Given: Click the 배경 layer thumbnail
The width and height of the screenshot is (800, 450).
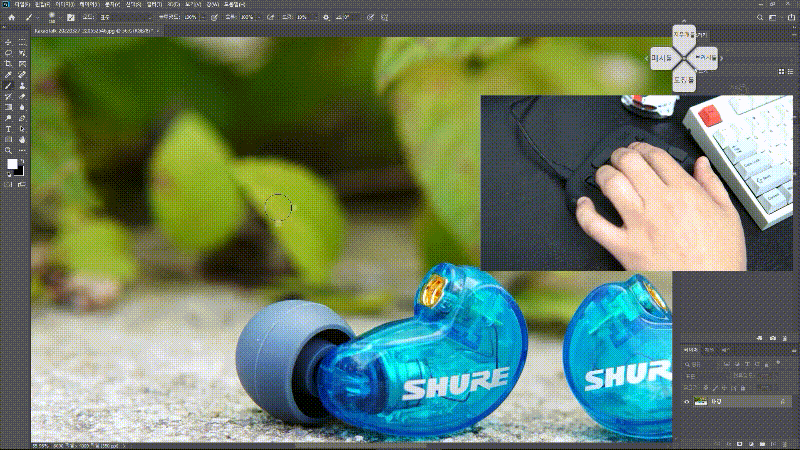Looking at the screenshot, I should click(701, 402).
